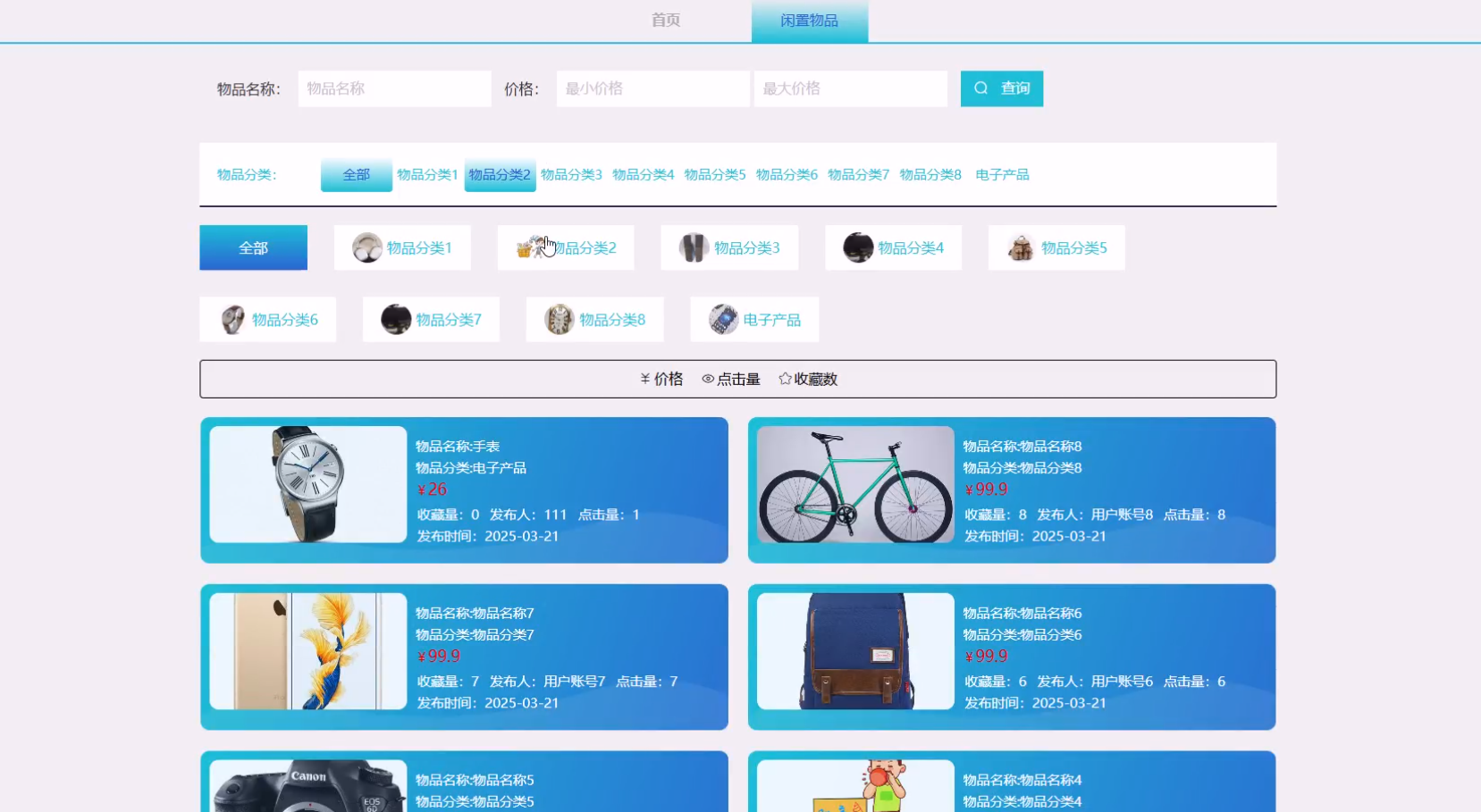Image resolution: width=1481 pixels, height=812 pixels.
Task: Open the 闲置物品 tab
Action: coord(810,21)
